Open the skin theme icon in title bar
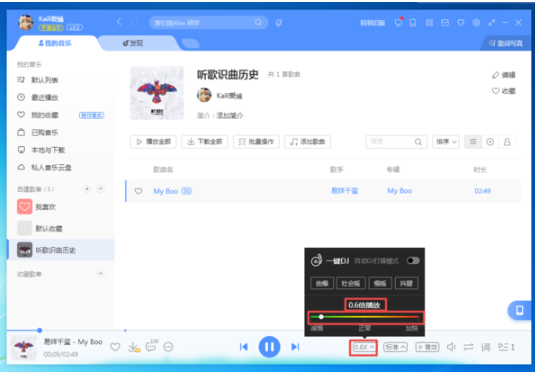 pyautogui.click(x=461, y=23)
